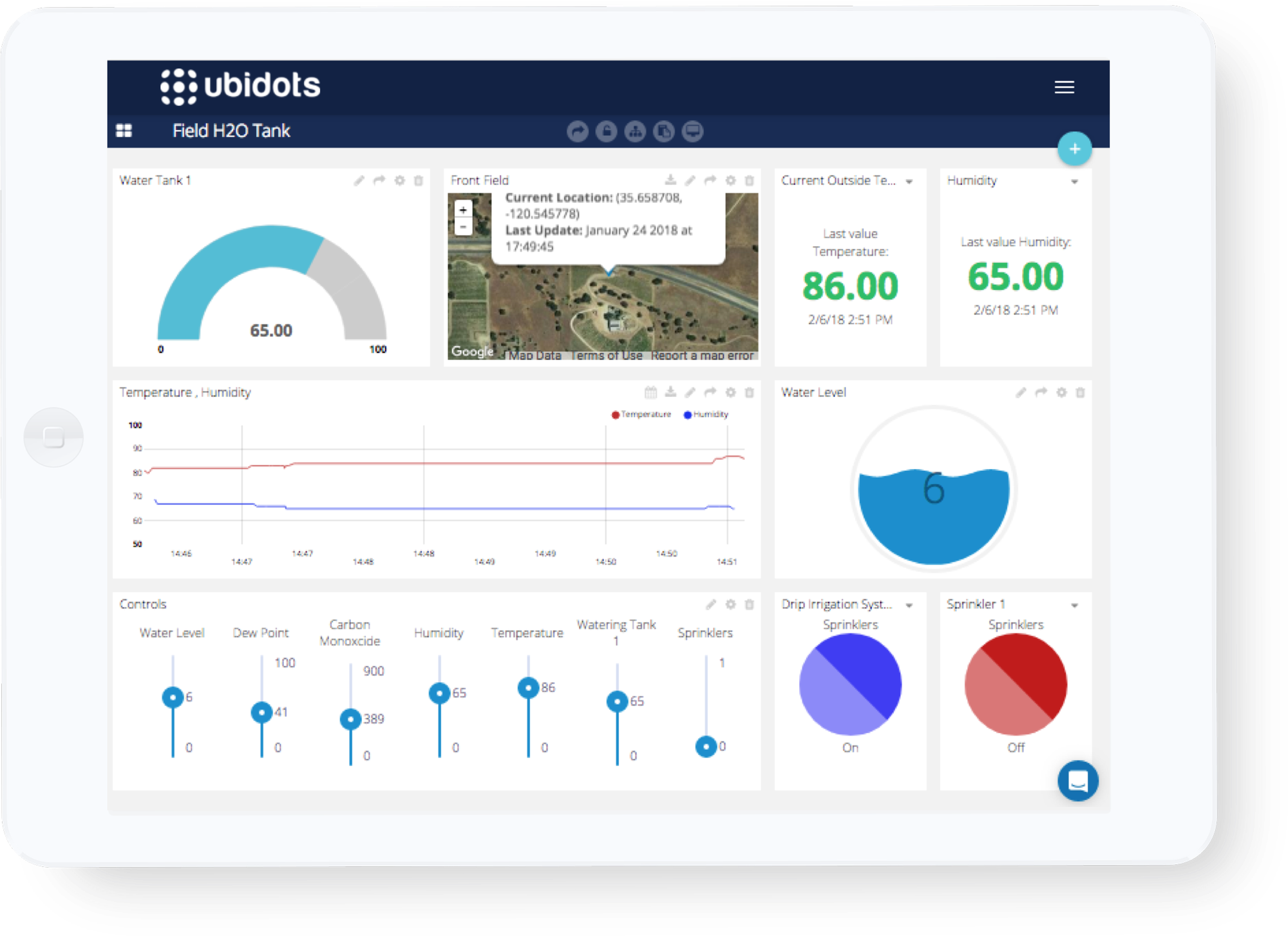Delete the Front Field widget

[x=750, y=180]
